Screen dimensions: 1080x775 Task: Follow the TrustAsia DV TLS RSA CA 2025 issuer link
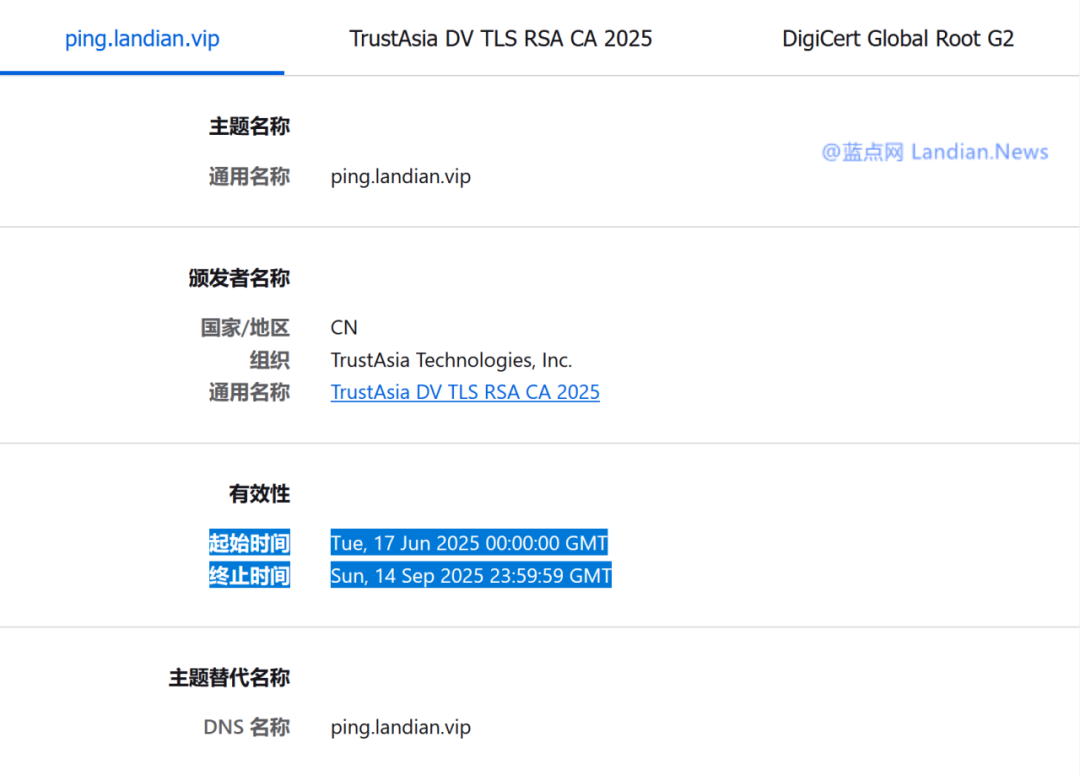[465, 392]
